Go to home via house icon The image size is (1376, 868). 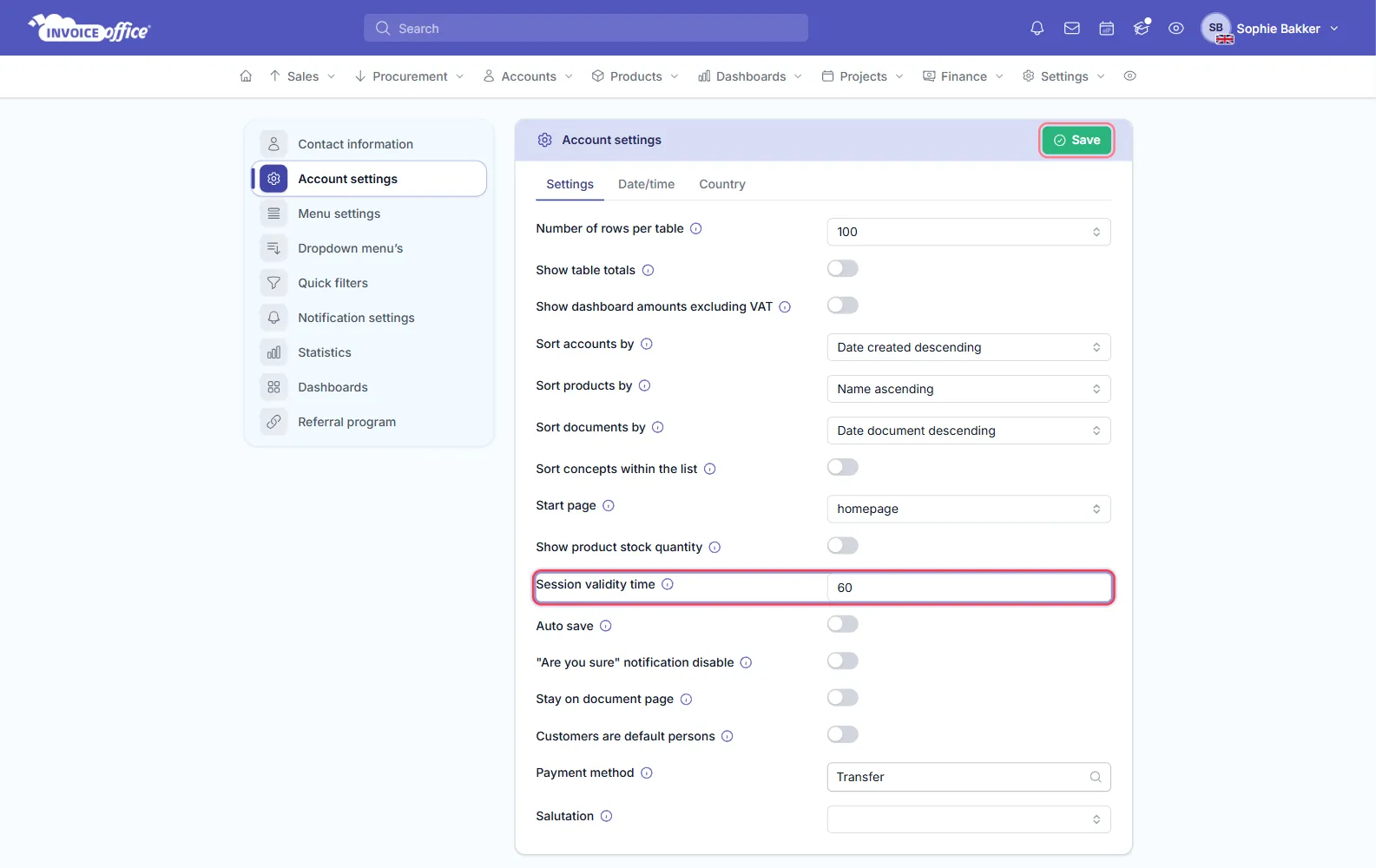tap(246, 76)
